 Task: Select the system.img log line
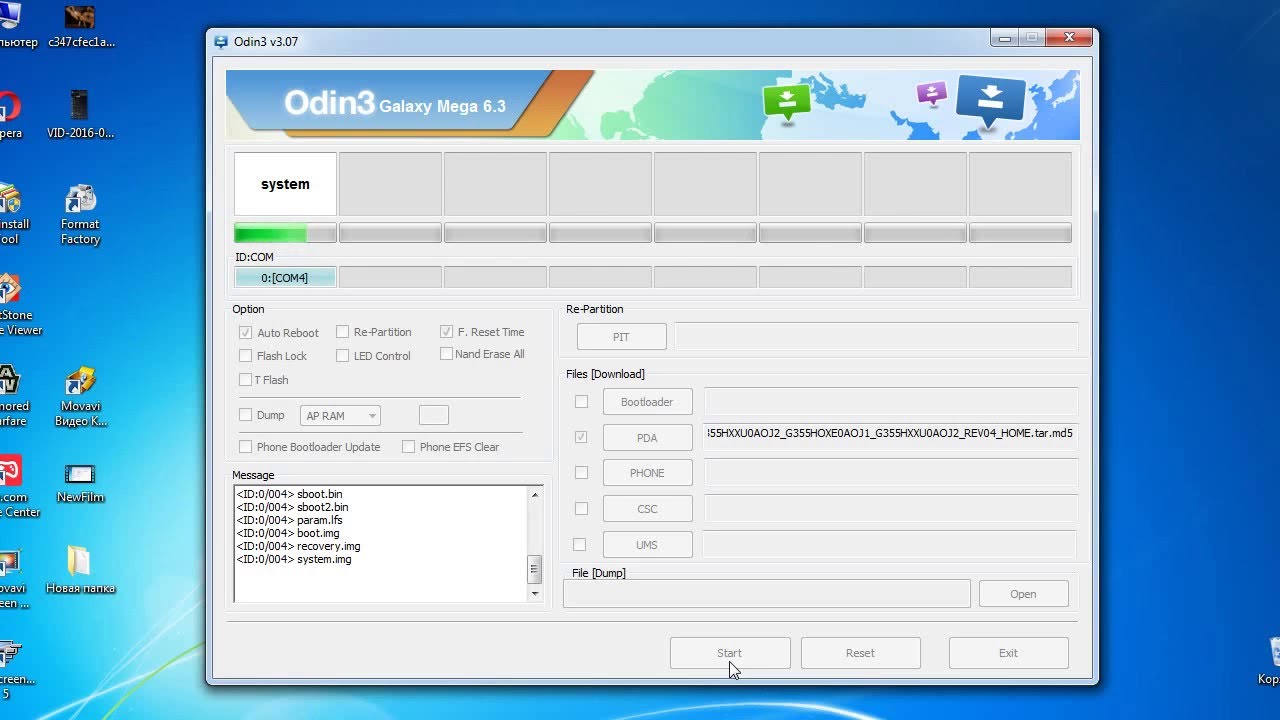pos(294,559)
